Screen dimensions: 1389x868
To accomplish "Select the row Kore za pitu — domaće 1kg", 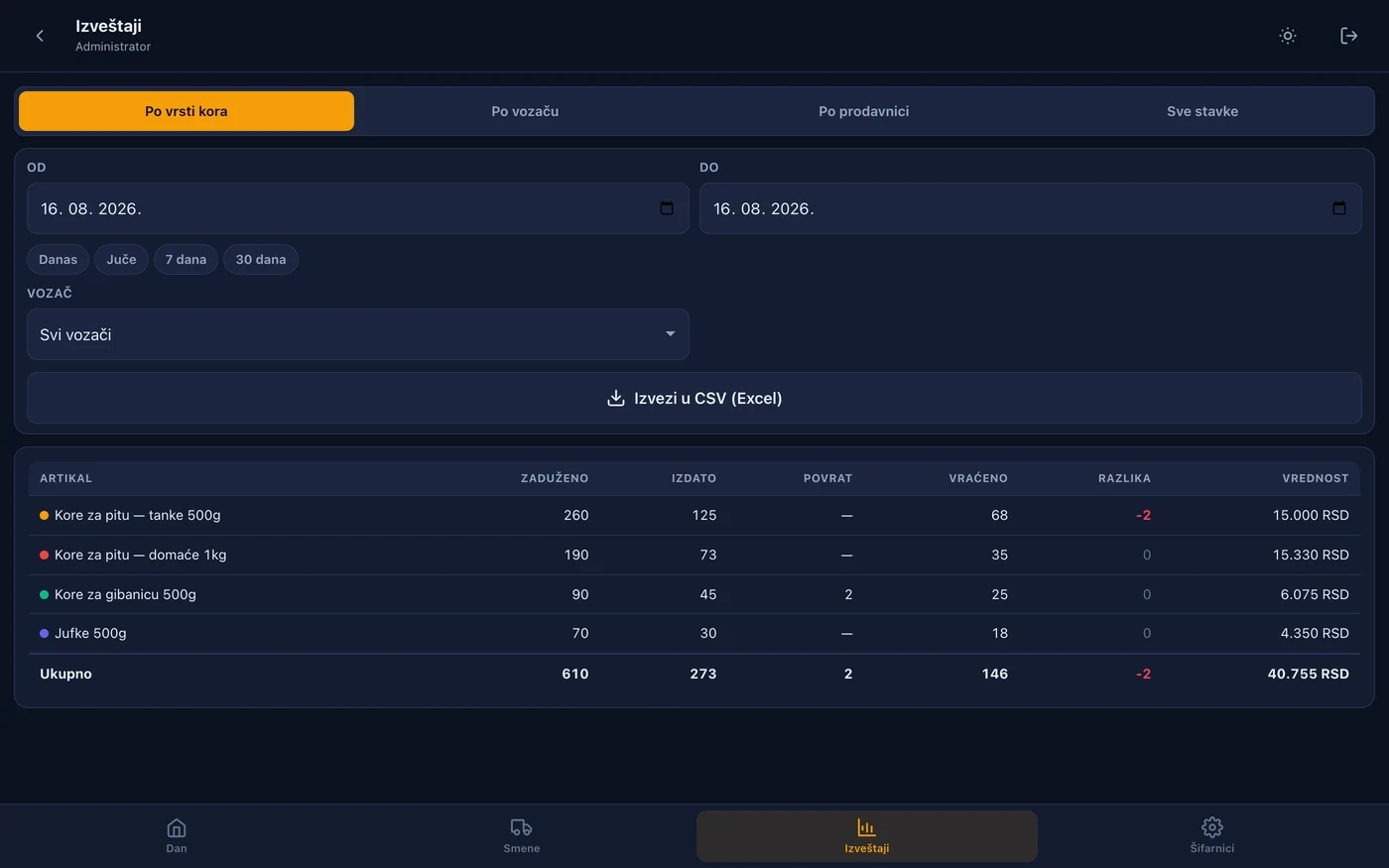I will pyautogui.click(x=694, y=556).
